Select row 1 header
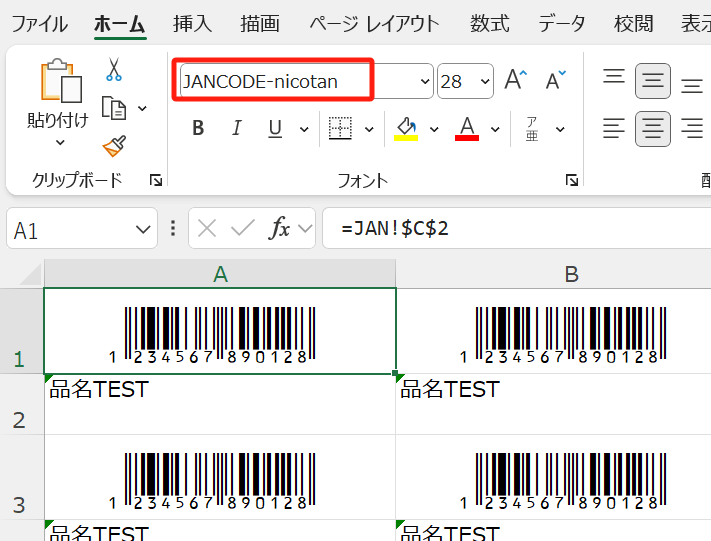The height and width of the screenshot is (541, 711). 22,331
